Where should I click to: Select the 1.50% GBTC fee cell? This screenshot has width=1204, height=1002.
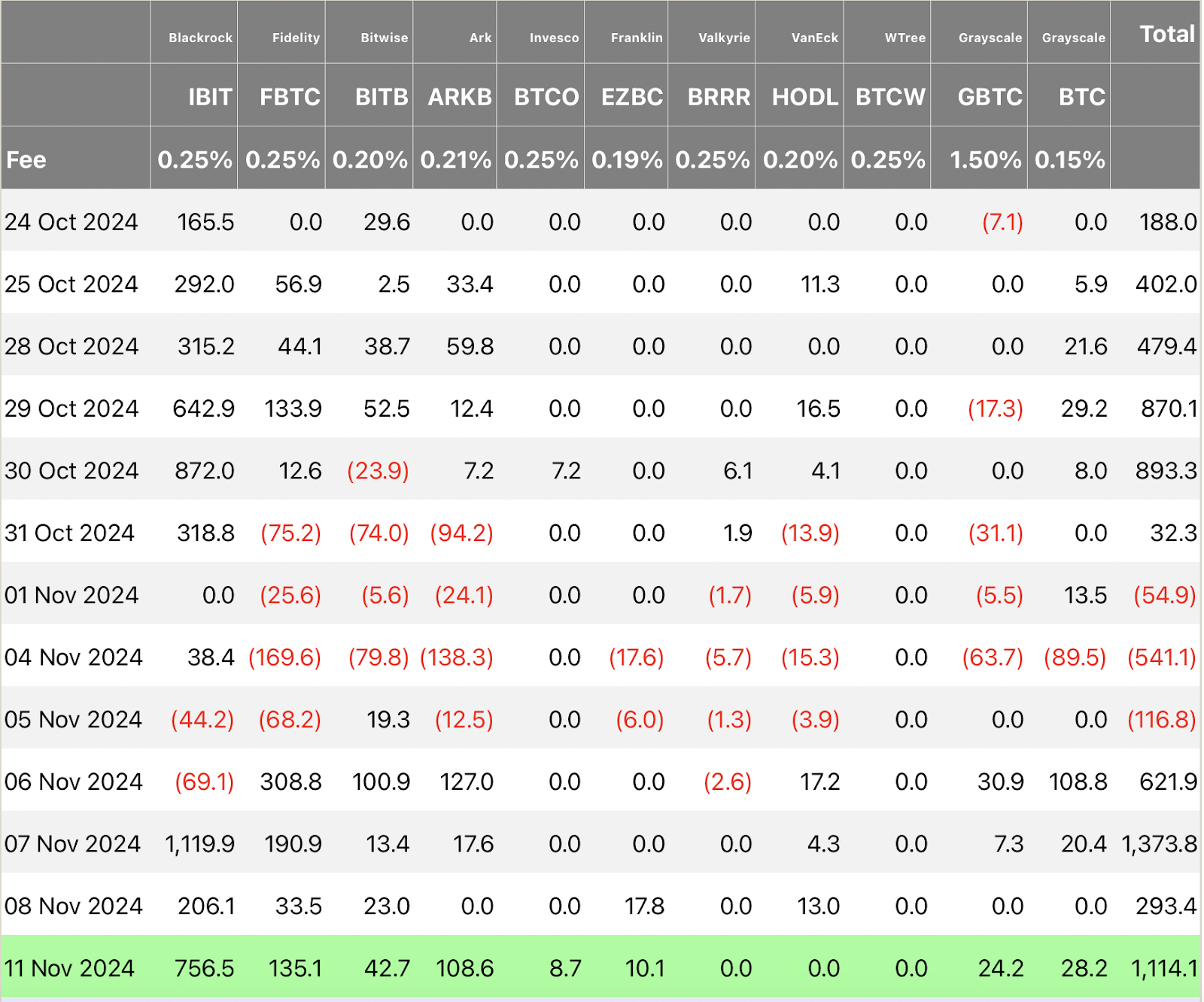tap(985, 159)
